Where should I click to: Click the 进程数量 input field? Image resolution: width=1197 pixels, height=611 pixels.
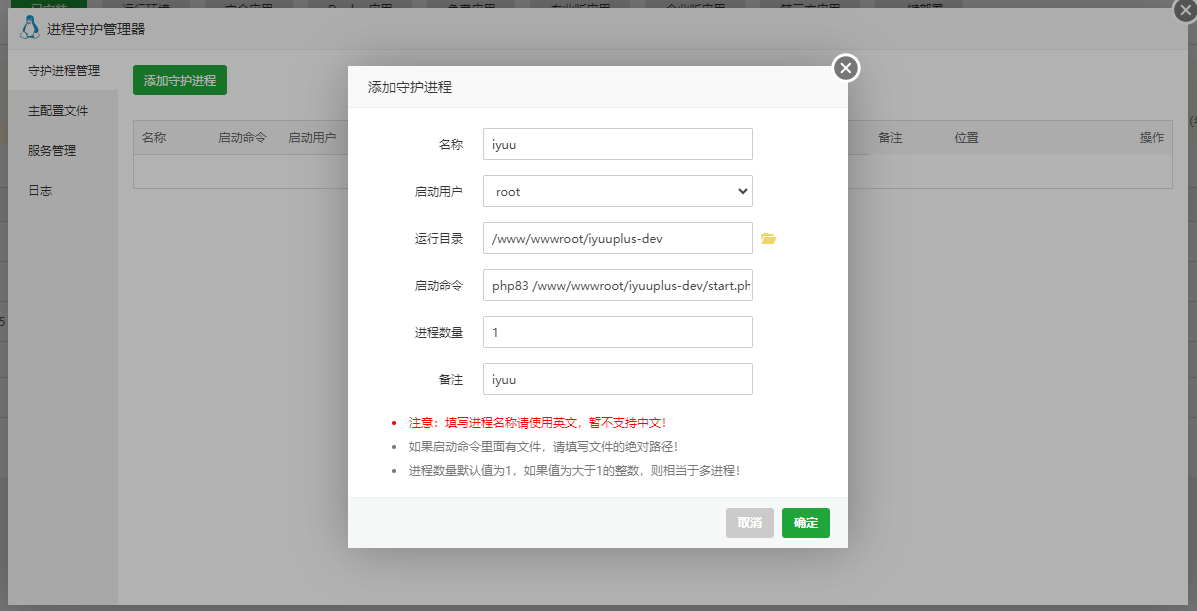coord(618,332)
